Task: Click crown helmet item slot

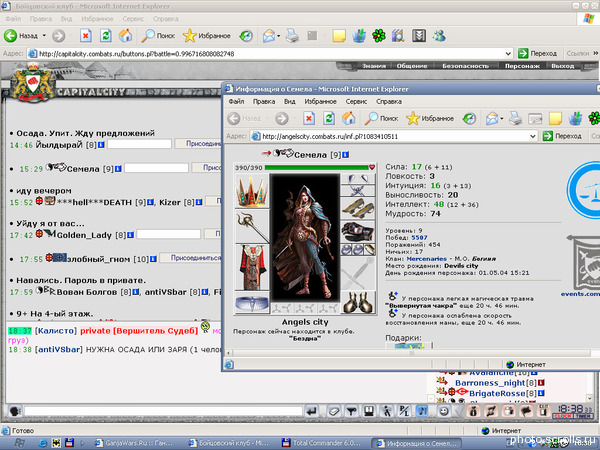Action: tap(251, 191)
